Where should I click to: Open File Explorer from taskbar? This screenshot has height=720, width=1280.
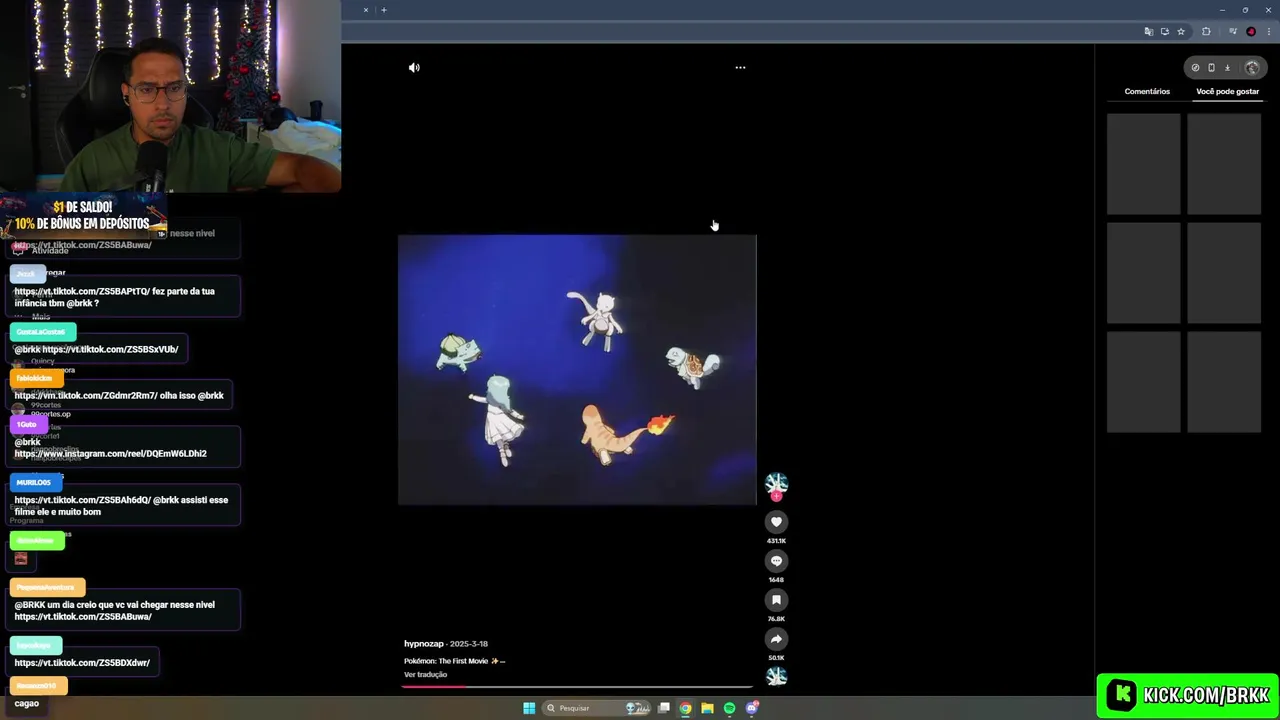pos(707,708)
